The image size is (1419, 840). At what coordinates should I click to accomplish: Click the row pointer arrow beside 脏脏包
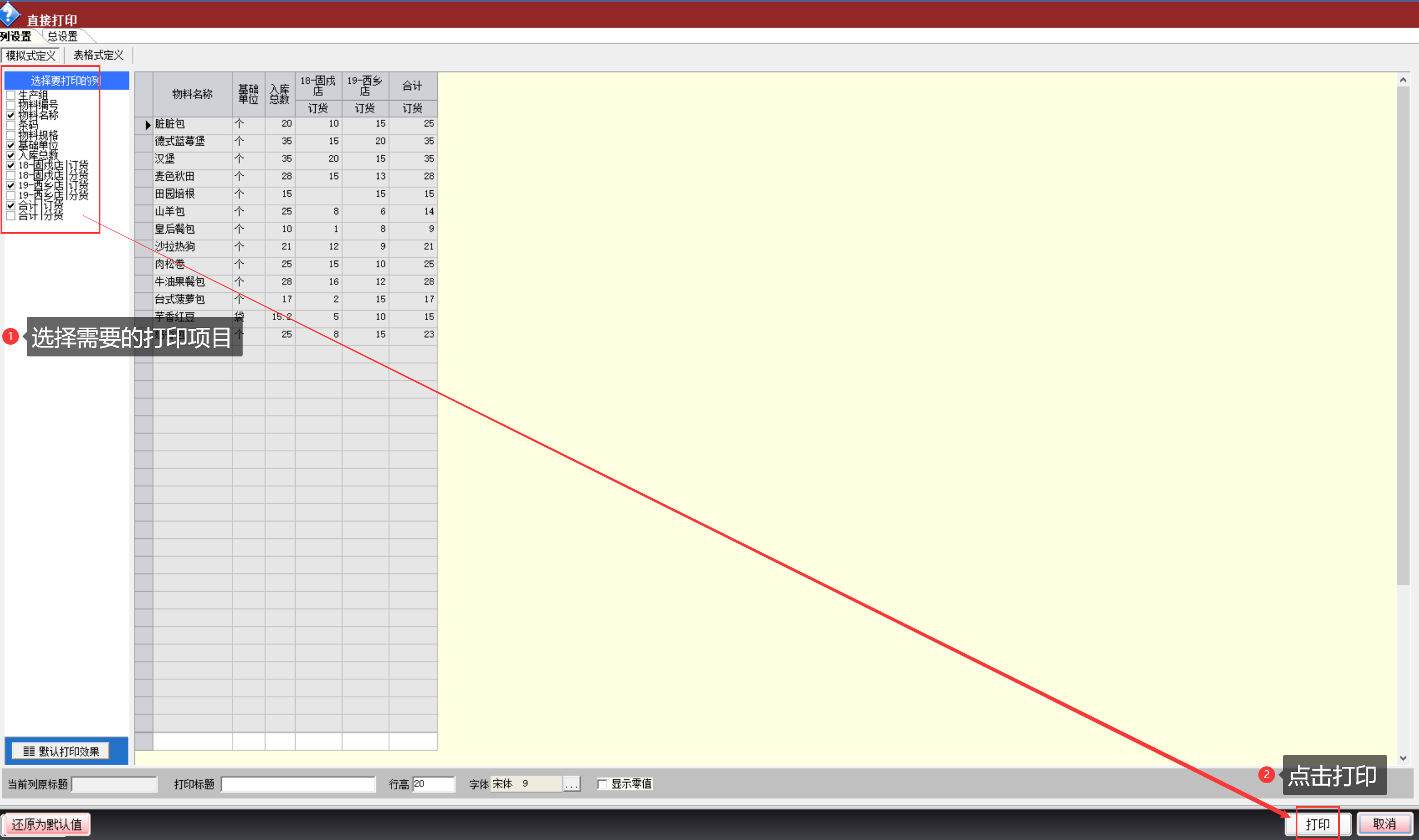point(147,124)
